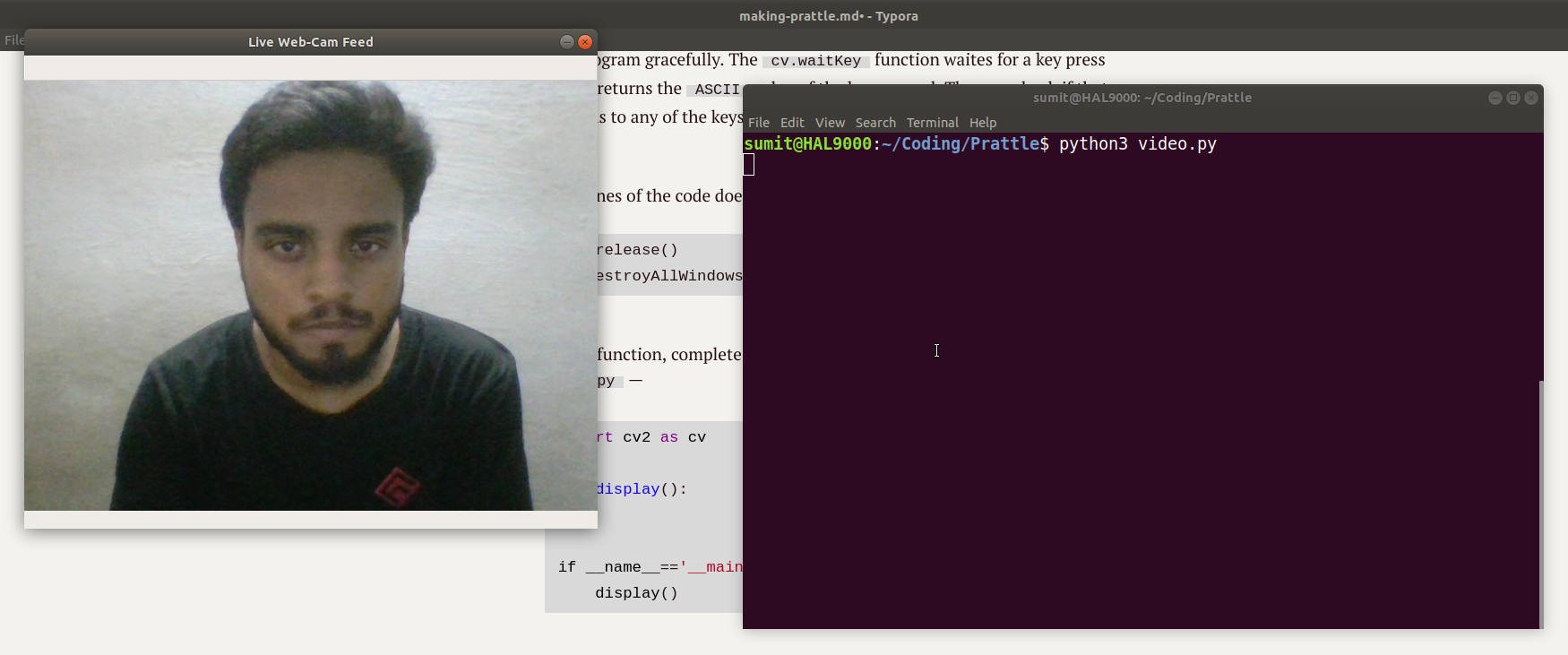Image resolution: width=1568 pixels, height=655 pixels.
Task: Click the terminal cursor block below the prompt
Action: 749,165
